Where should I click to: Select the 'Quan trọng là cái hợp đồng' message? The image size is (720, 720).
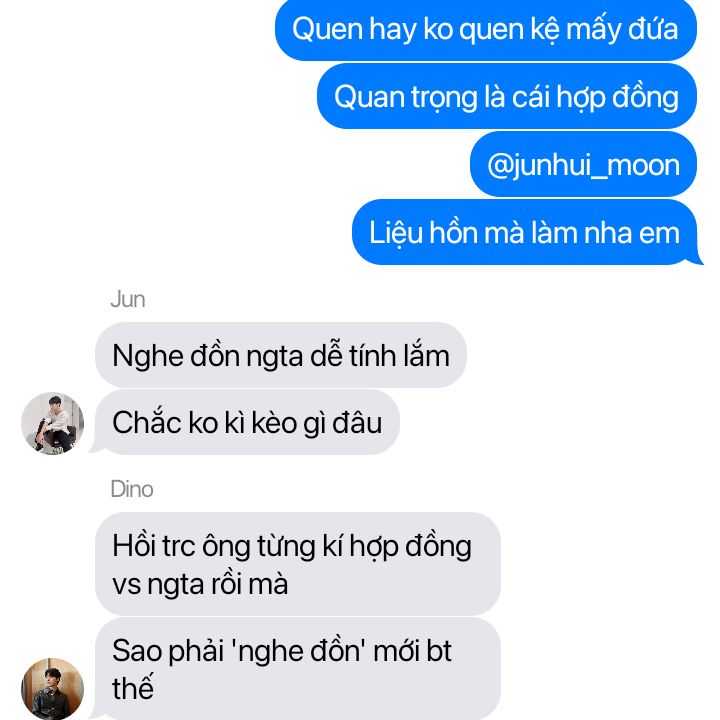click(506, 96)
